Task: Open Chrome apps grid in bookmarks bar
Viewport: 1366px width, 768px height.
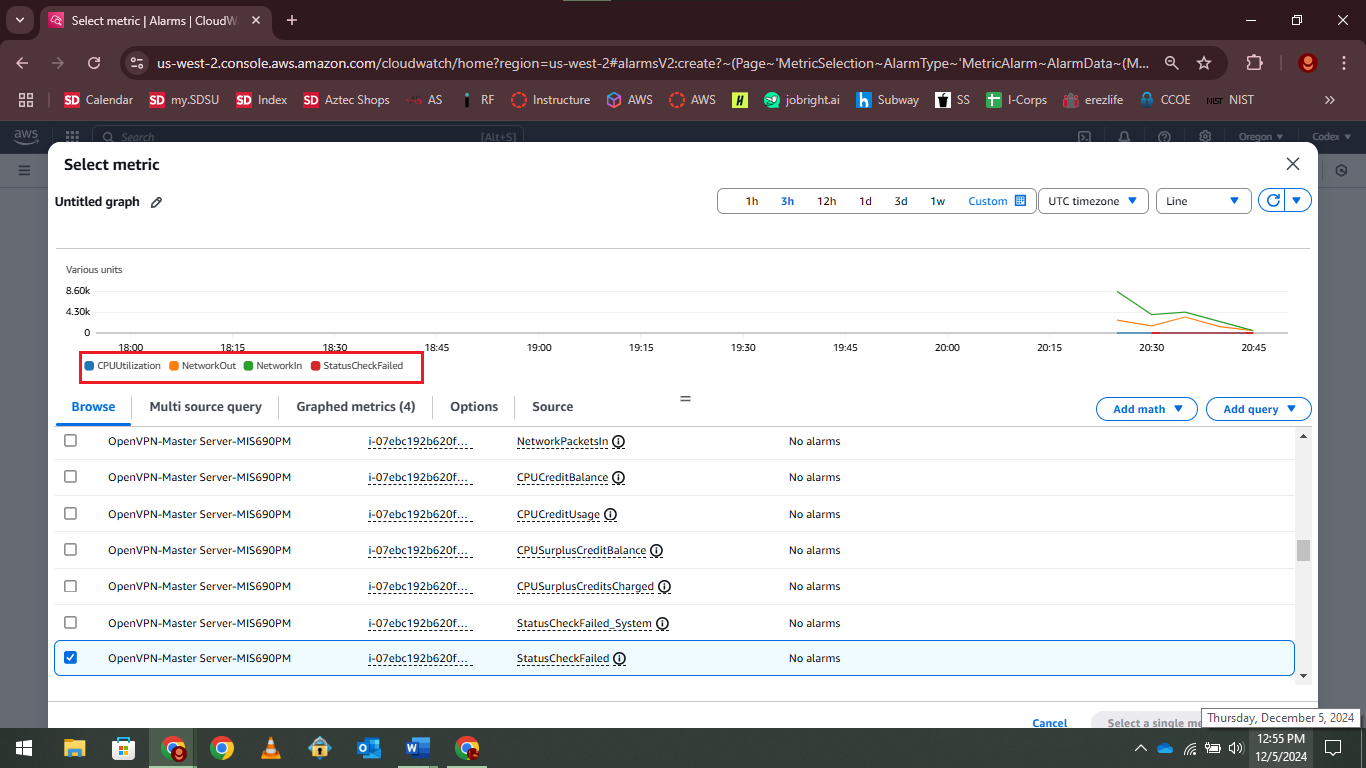Action: pyautogui.click(x=26, y=100)
